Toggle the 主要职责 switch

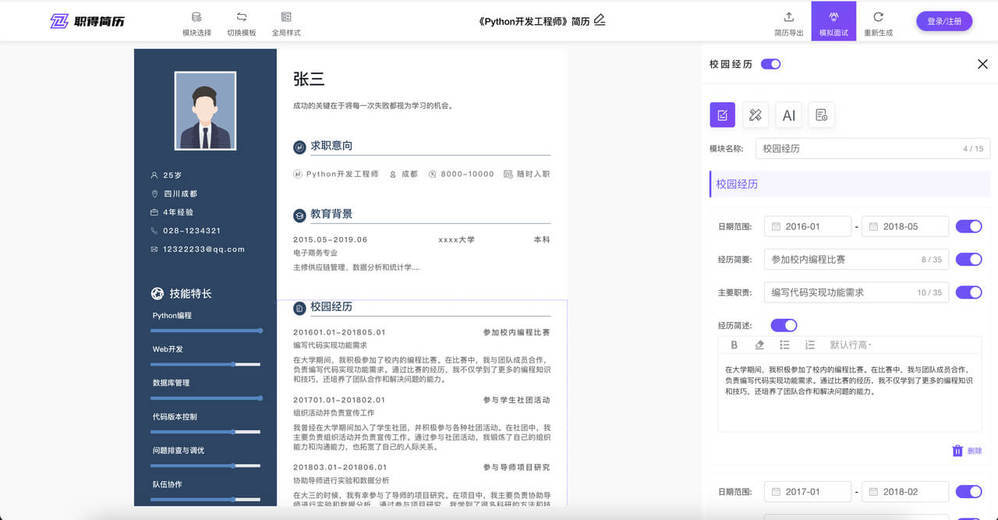click(x=969, y=293)
